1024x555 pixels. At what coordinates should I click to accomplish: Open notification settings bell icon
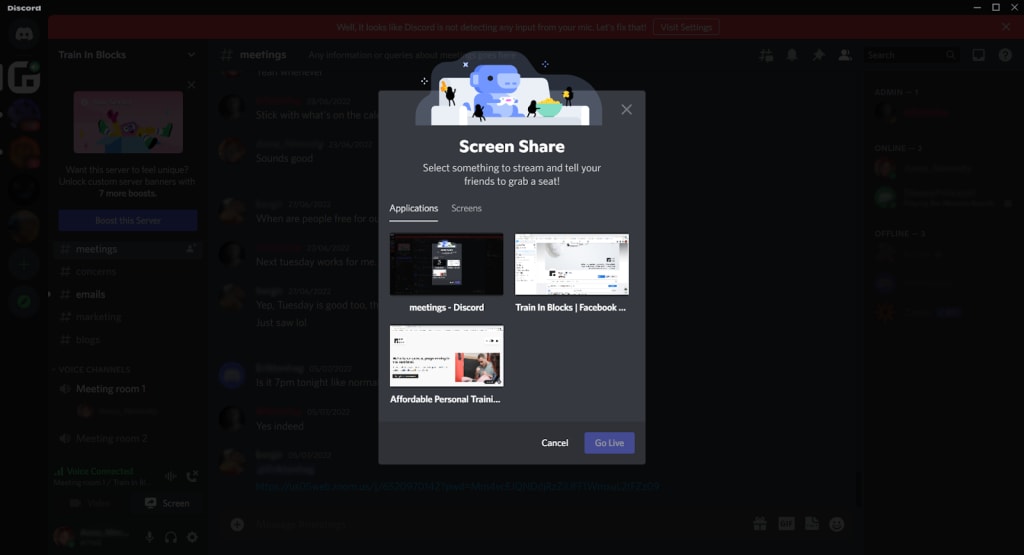click(792, 56)
